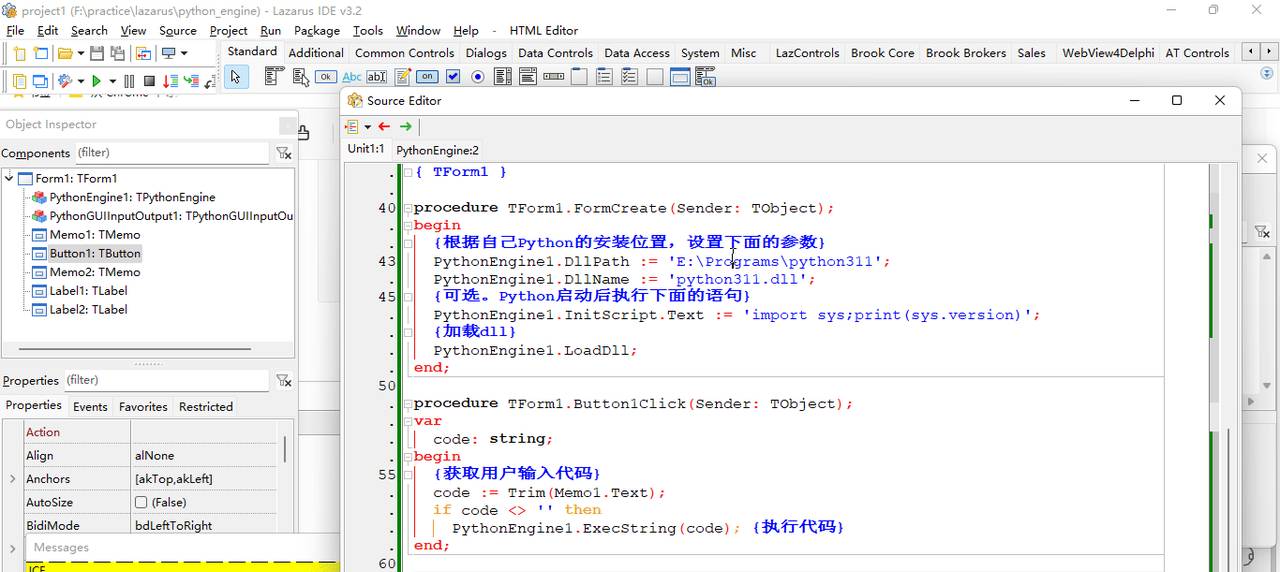
Task: Open the Project menu
Action: click(x=228, y=30)
